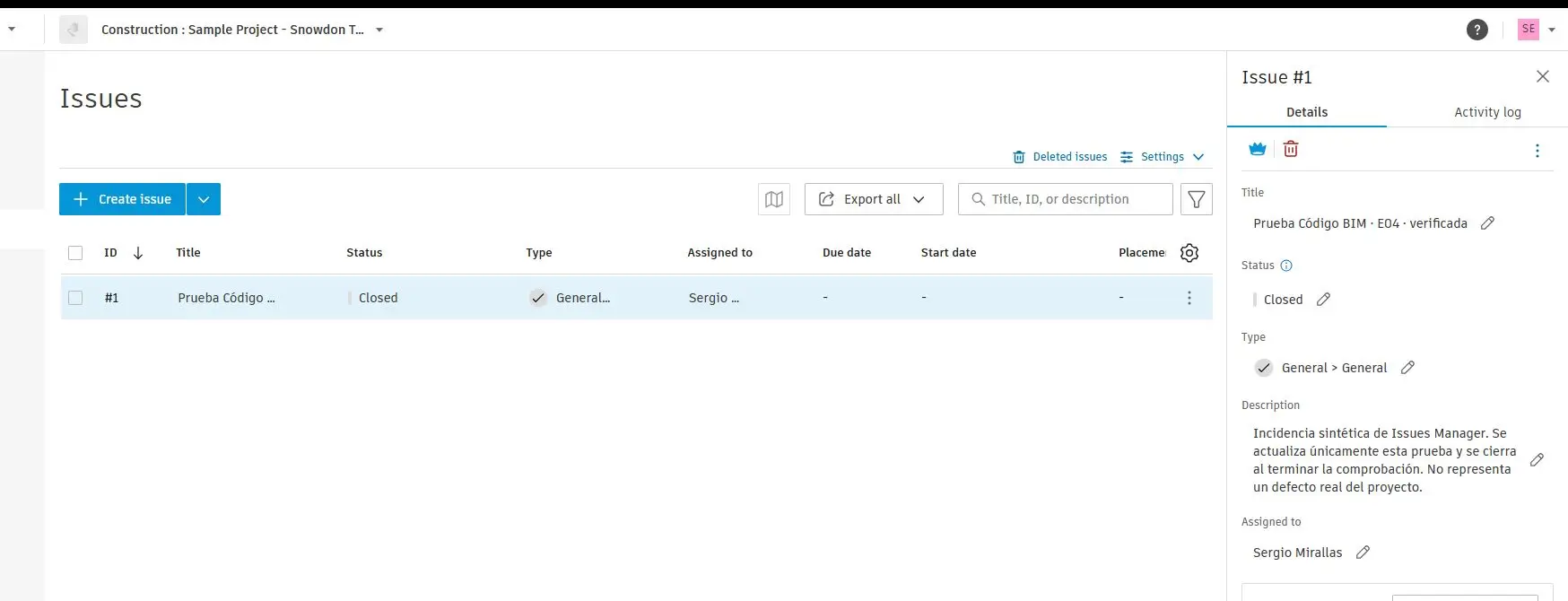1568x601 pixels.
Task: Edit the General type pencil icon
Action: tap(1407, 368)
